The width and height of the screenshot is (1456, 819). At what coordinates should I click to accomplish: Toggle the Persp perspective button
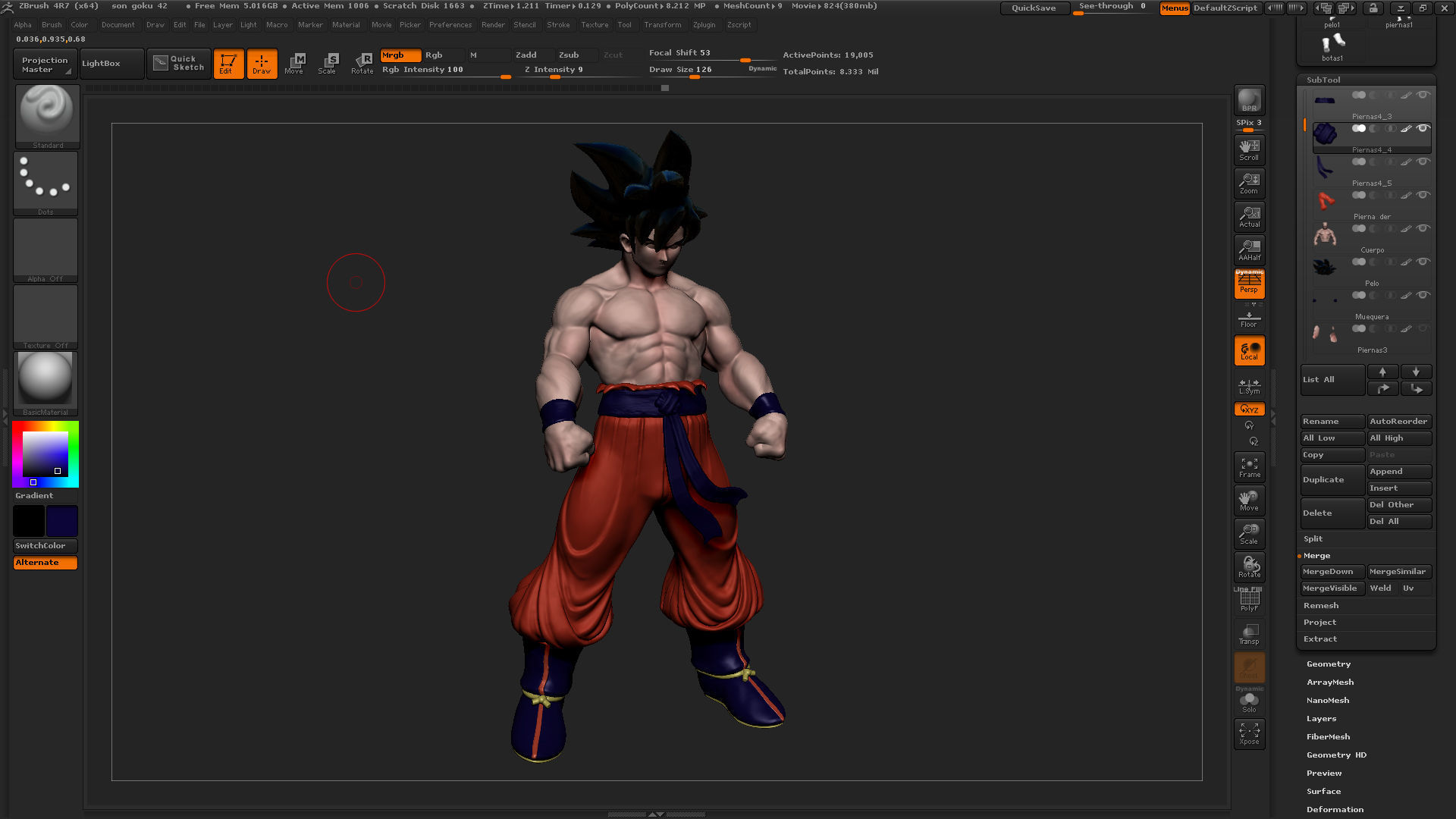(x=1249, y=283)
